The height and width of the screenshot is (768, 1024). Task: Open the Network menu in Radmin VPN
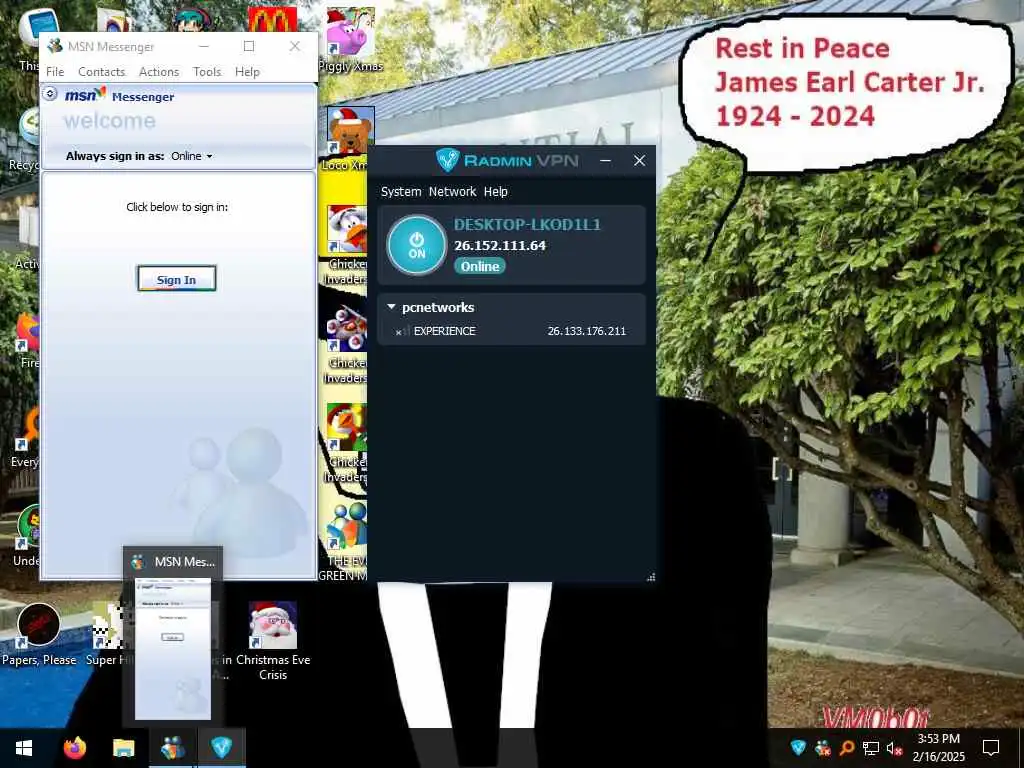(453, 191)
